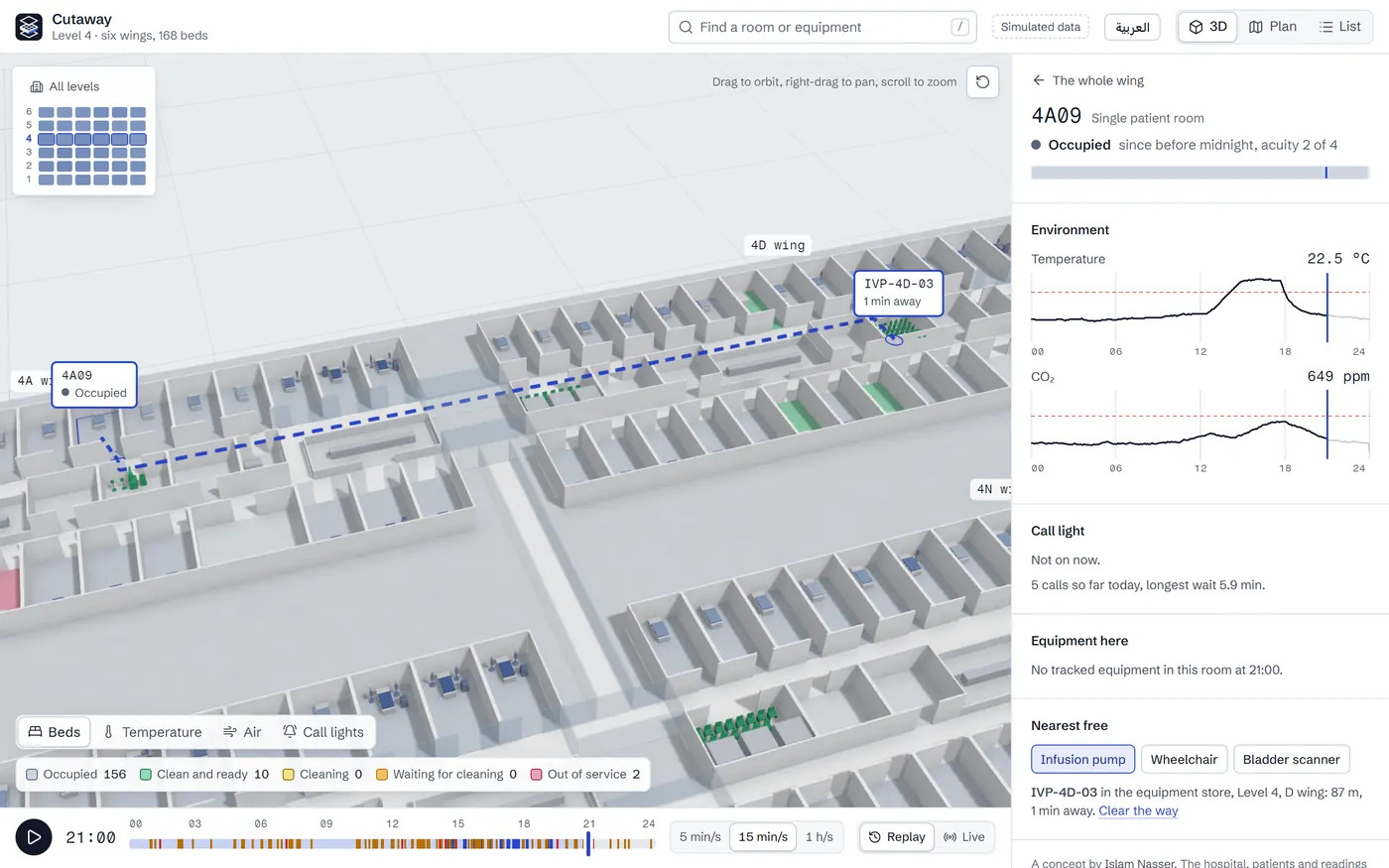This screenshot has width=1389, height=868.
Task: Click the Out of service legend swatch
Action: (x=537, y=775)
